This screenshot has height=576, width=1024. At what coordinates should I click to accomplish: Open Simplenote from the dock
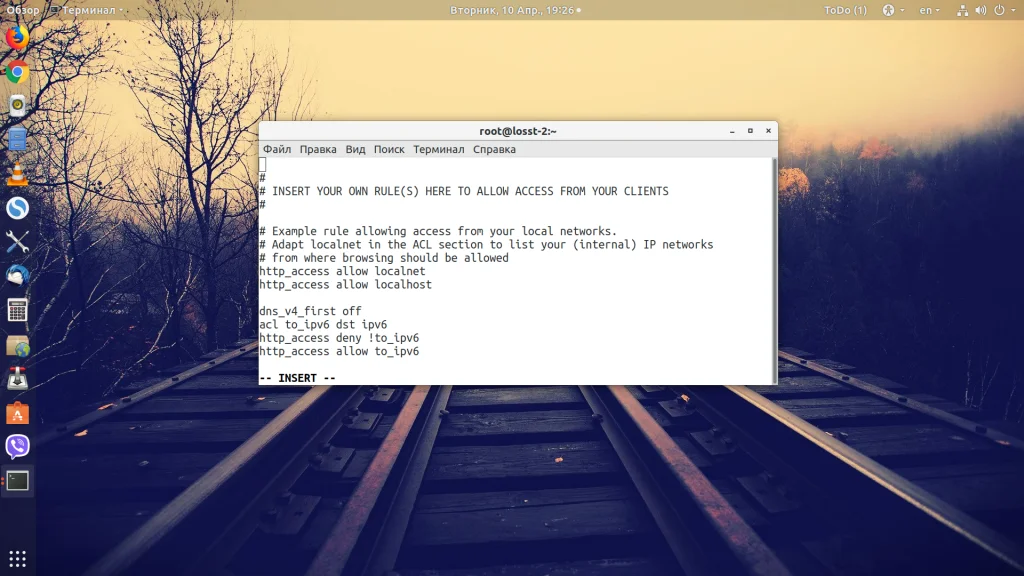click(17, 208)
